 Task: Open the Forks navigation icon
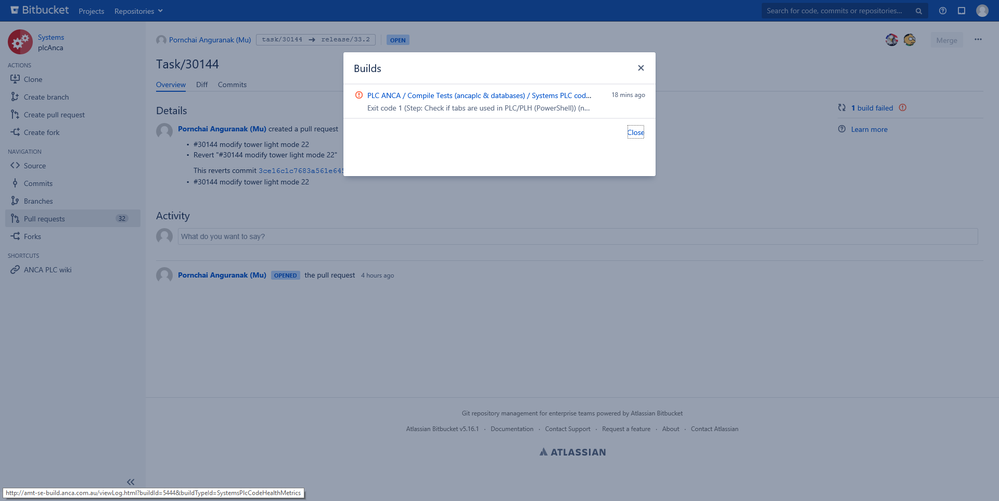pyautogui.click(x=15, y=236)
